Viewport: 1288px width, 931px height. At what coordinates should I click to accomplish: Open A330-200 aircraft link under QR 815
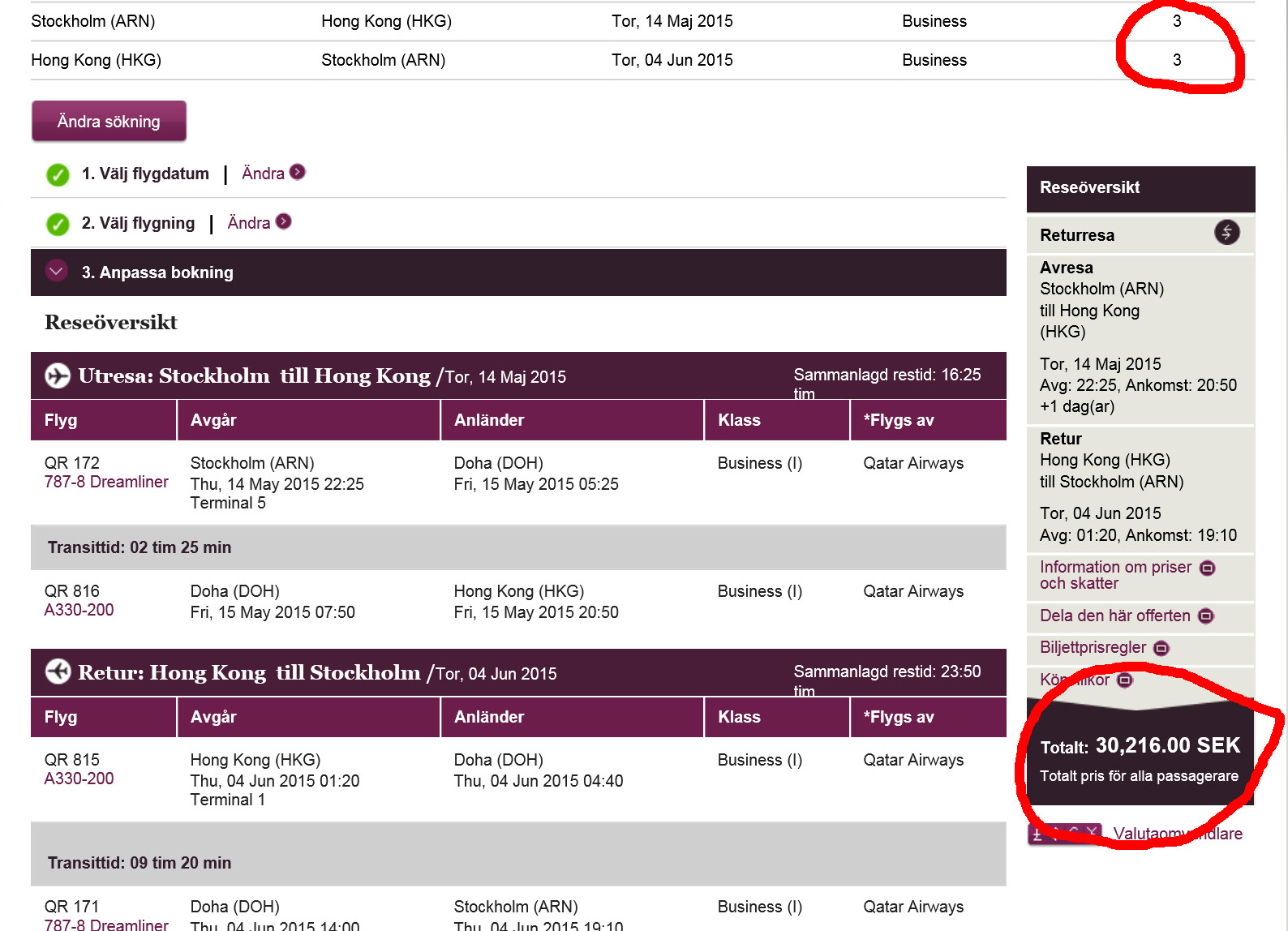[x=79, y=779]
